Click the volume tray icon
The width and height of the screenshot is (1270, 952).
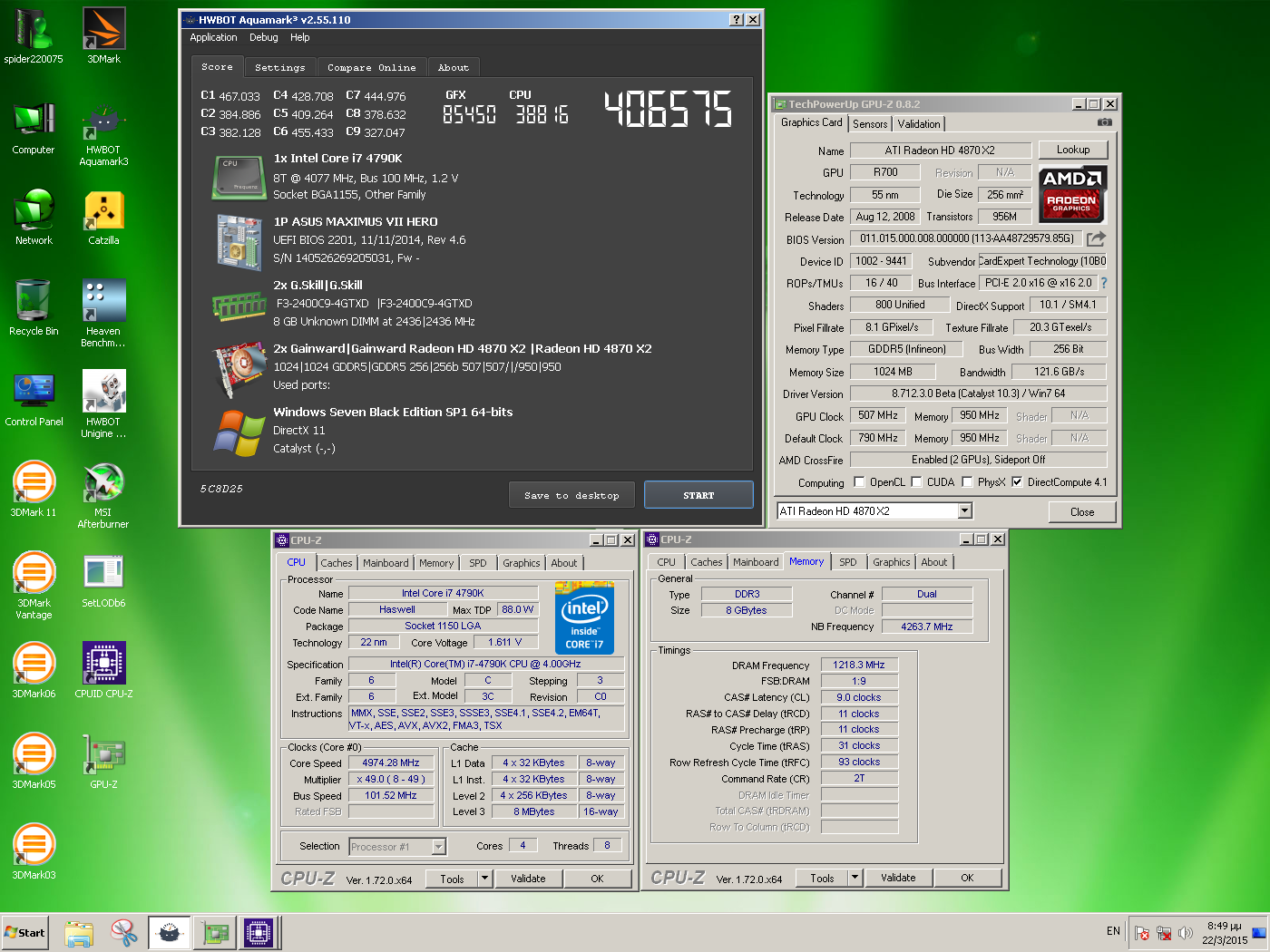point(1185,933)
